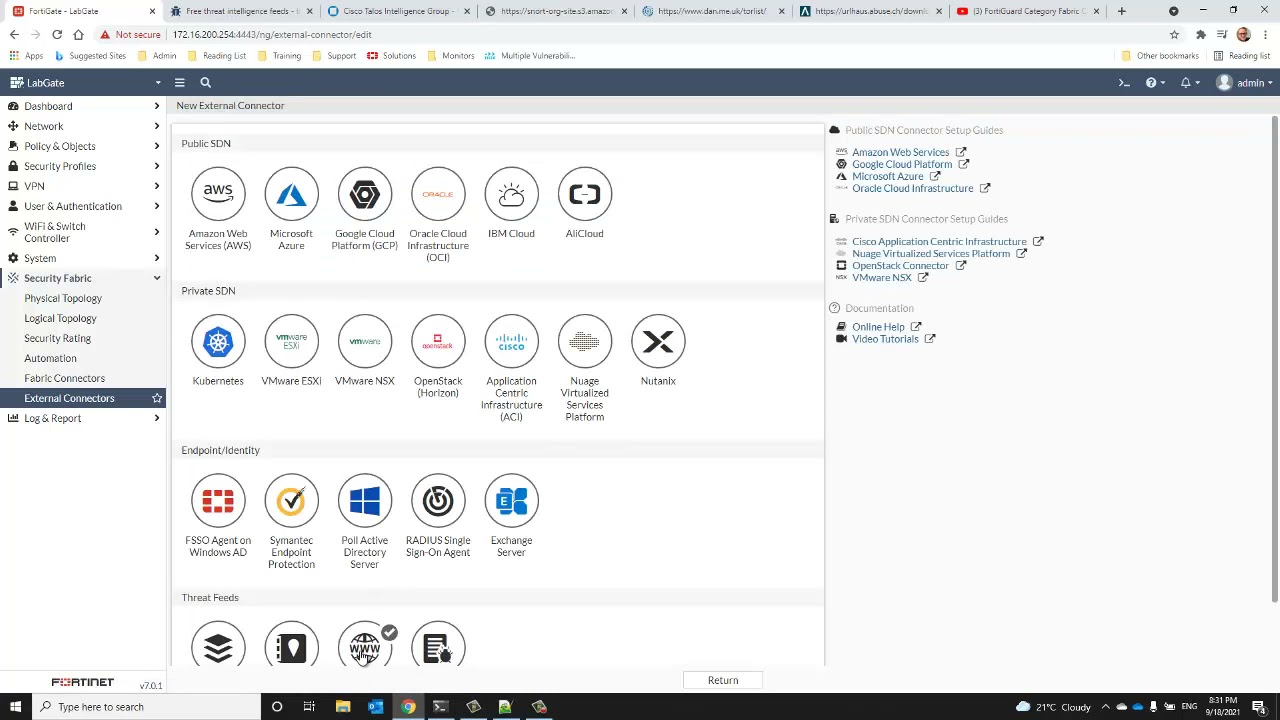The height and width of the screenshot is (720, 1280).
Task: Collapse the Security Fabric menu
Action: coord(83,278)
